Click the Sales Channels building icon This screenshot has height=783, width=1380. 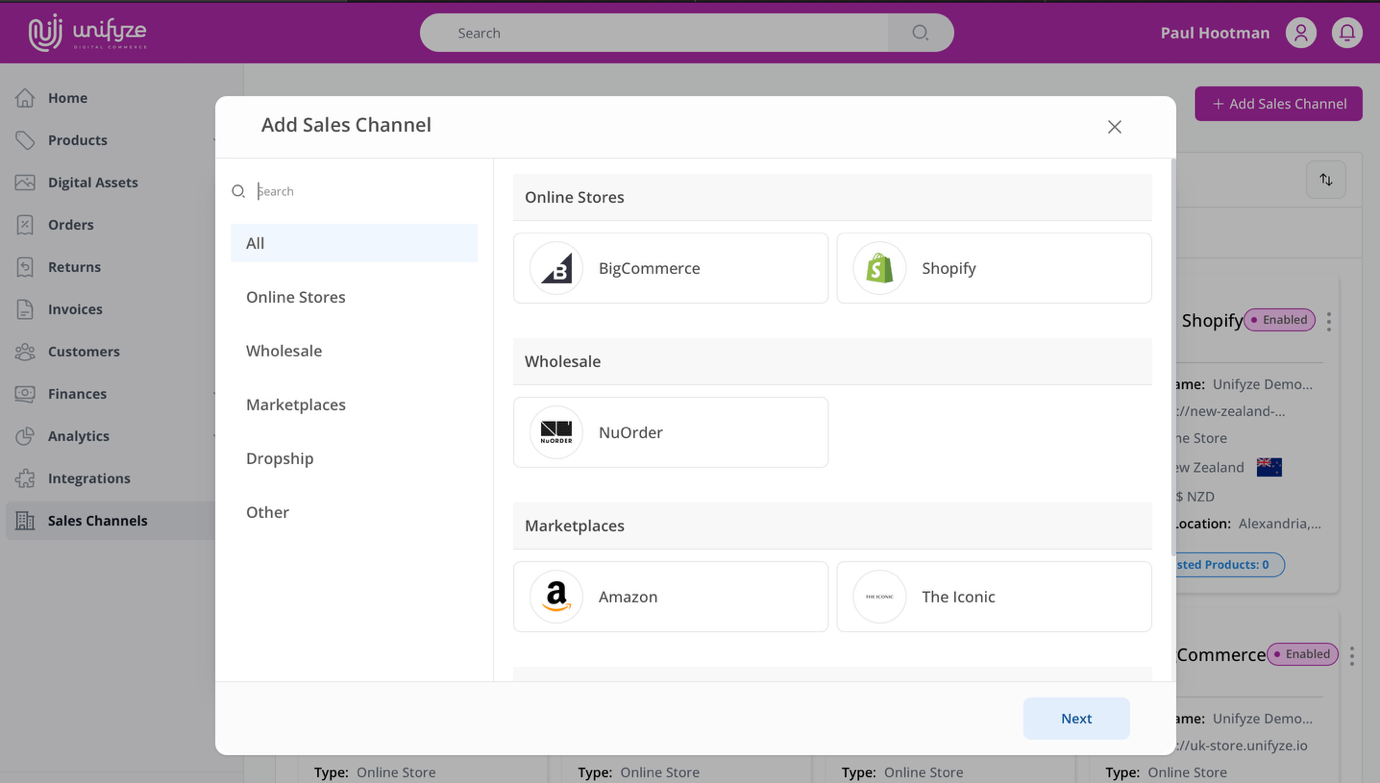coord(25,520)
